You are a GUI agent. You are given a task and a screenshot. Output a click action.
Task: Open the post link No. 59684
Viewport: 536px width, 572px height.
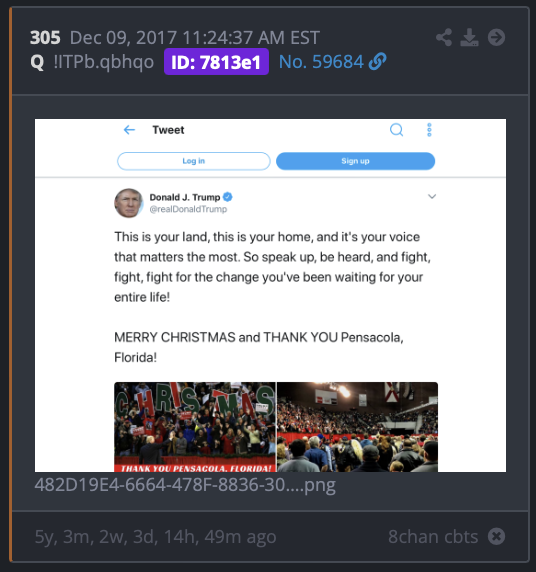[x=321, y=62]
